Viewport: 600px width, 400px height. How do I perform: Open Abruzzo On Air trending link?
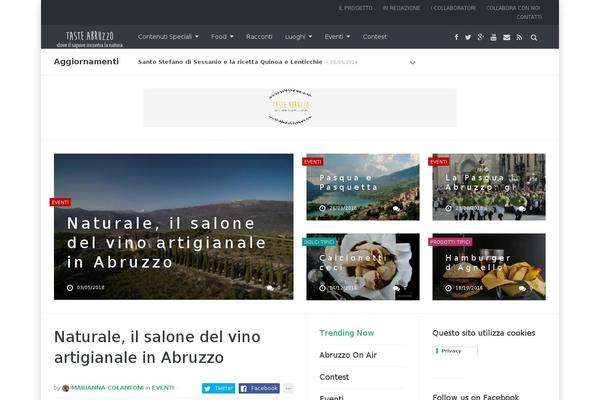point(348,355)
